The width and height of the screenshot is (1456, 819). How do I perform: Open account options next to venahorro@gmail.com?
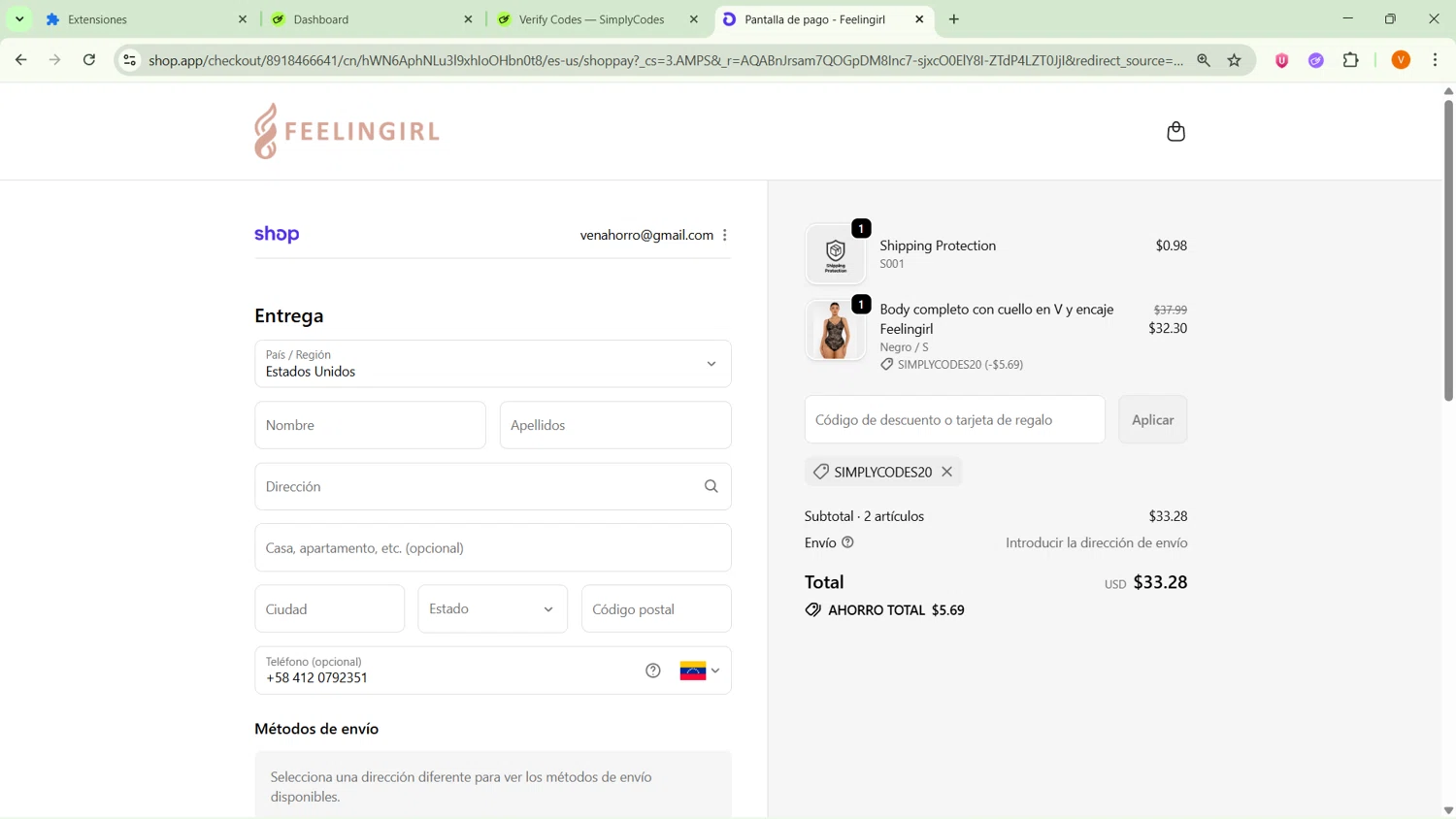coord(725,235)
